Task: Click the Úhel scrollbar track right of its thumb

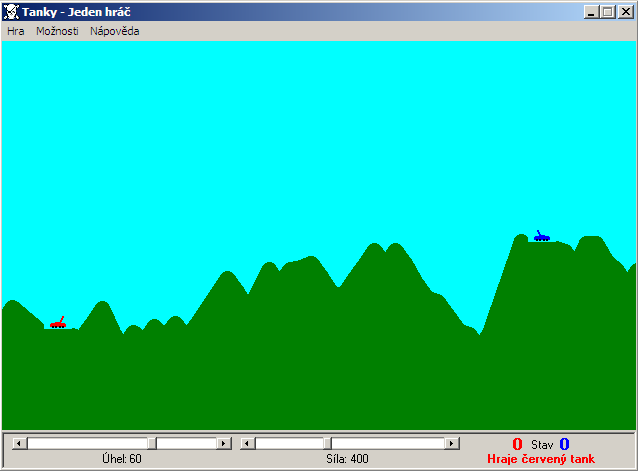Action: point(186,443)
